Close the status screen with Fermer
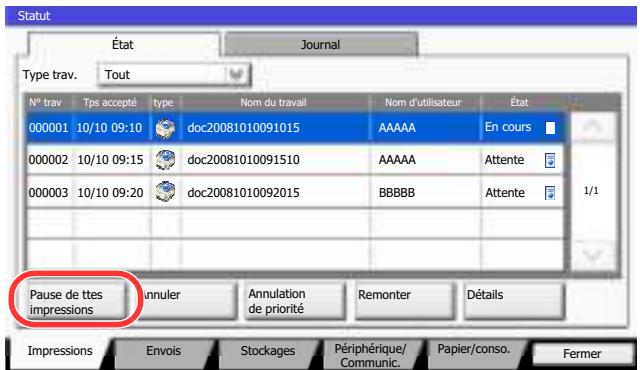 click(x=582, y=353)
